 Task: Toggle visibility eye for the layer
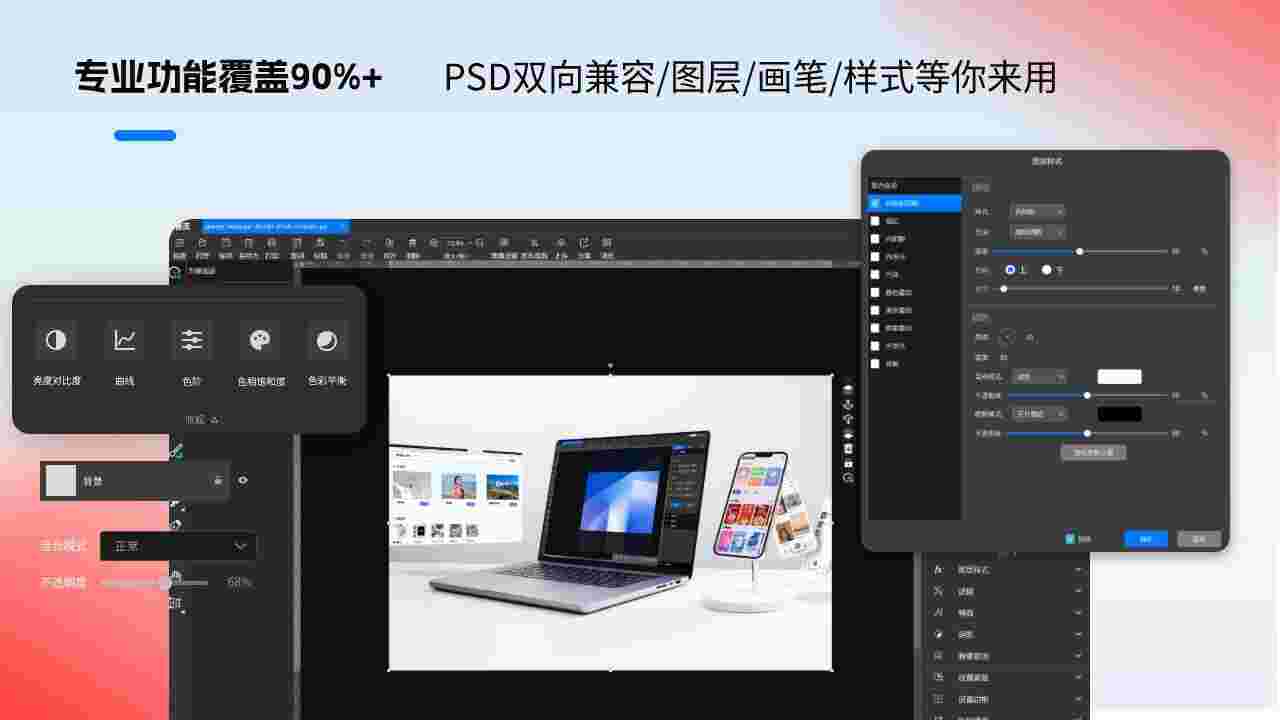242,480
